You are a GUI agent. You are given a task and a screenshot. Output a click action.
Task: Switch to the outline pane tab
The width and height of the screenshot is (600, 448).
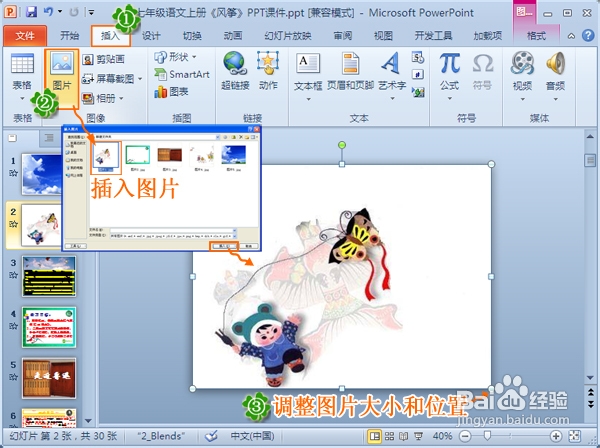tap(49, 138)
